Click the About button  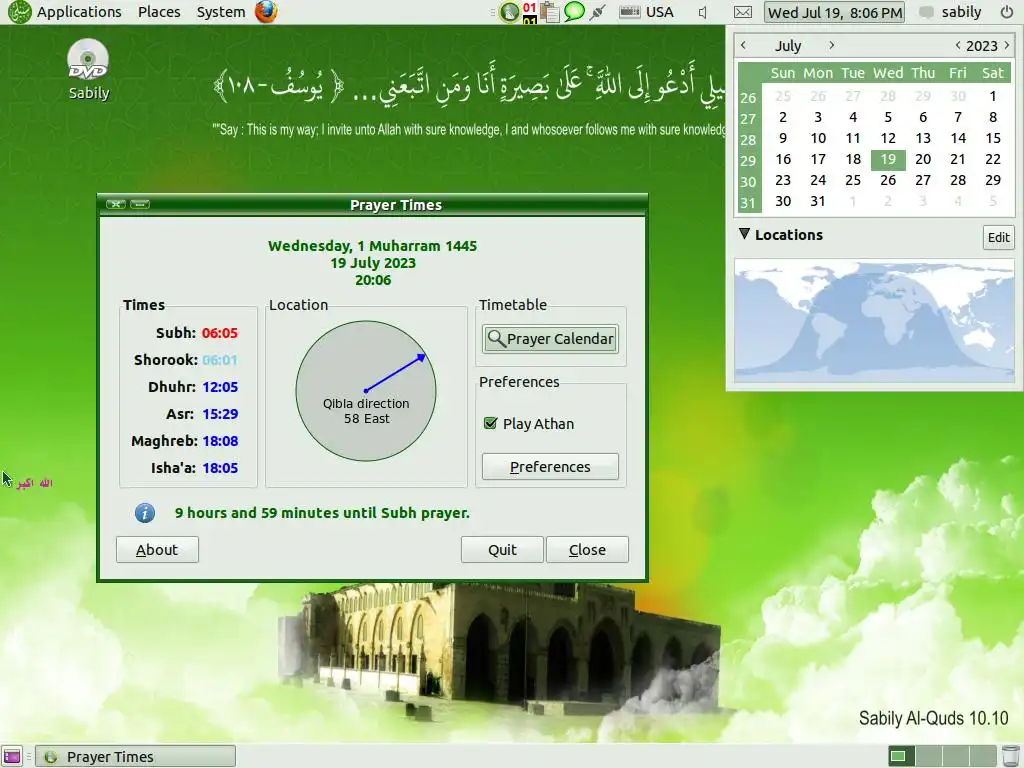tap(157, 550)
